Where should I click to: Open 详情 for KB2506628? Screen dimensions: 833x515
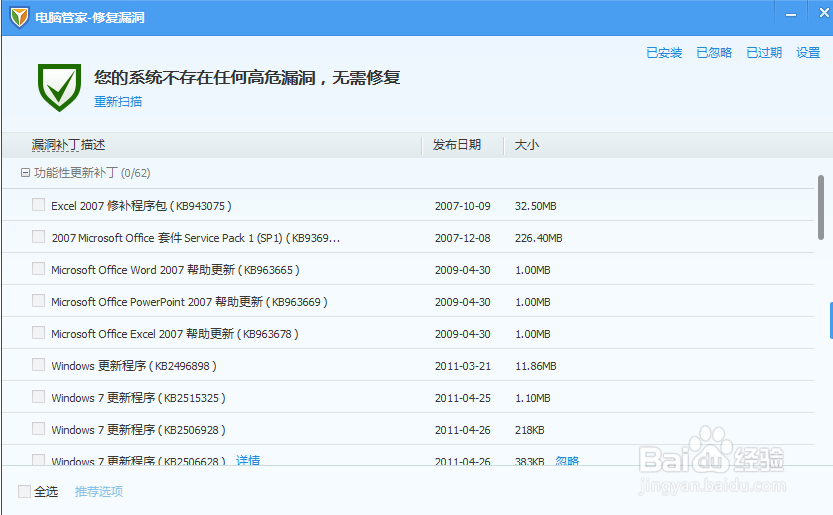[x=248, y=460]
